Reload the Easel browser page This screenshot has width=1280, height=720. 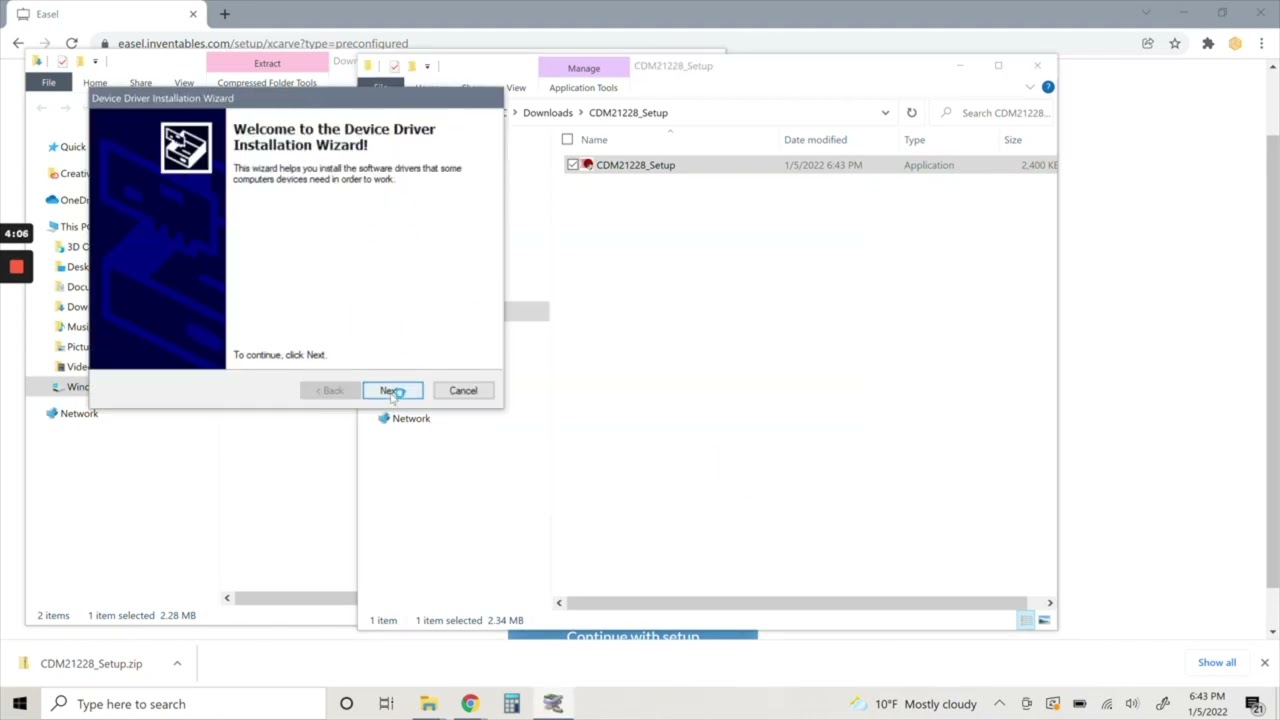click(x=72, y=44)
